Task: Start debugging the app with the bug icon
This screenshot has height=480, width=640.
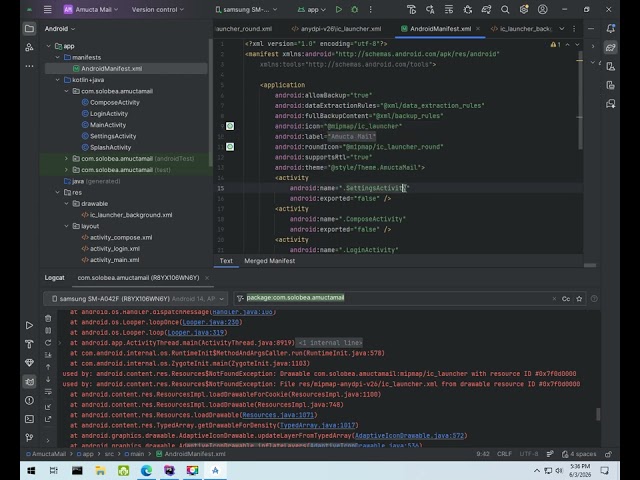Action: pyautogui.click(x=355, y=9)
